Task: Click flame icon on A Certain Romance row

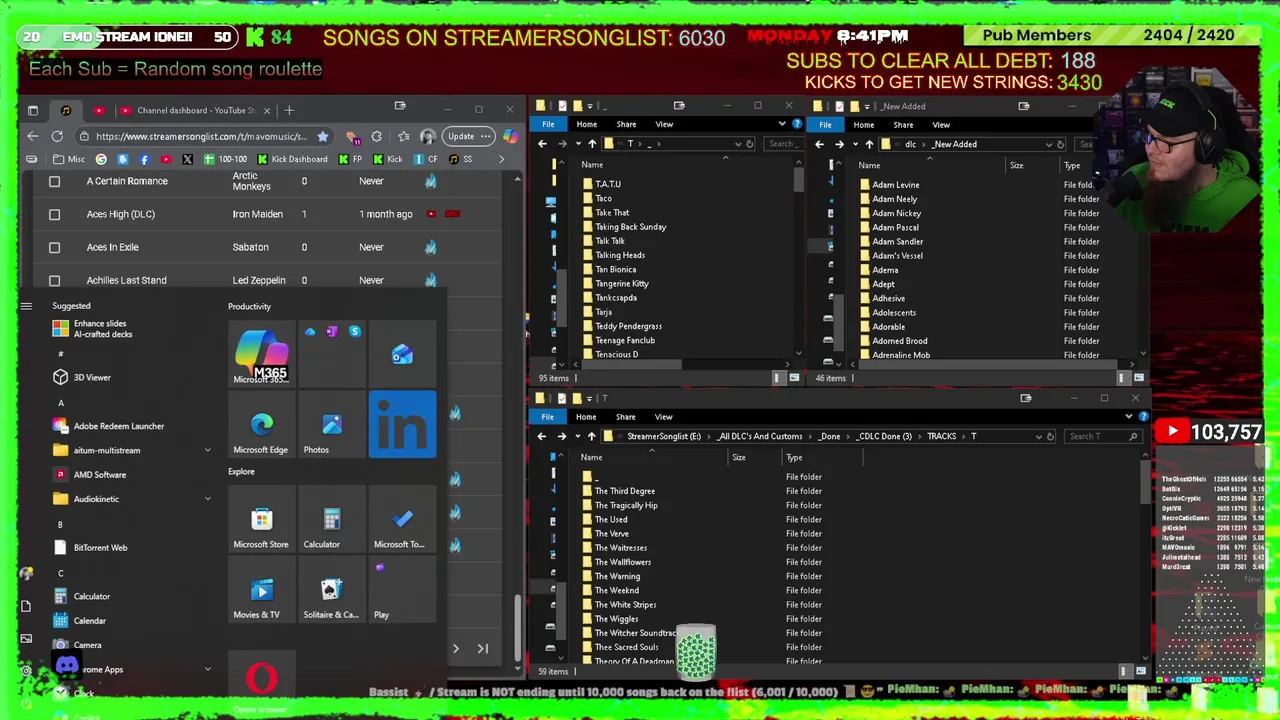Action: [430, 181]
